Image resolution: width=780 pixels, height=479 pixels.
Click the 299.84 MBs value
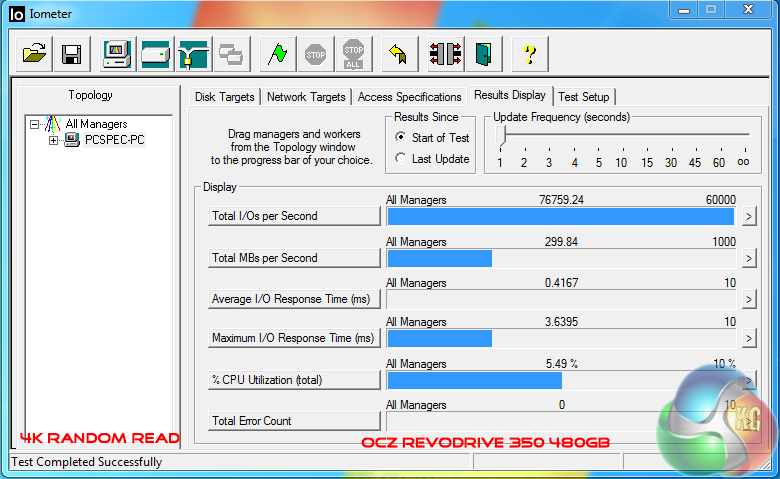pyautogui.click(x=561, y=242)
